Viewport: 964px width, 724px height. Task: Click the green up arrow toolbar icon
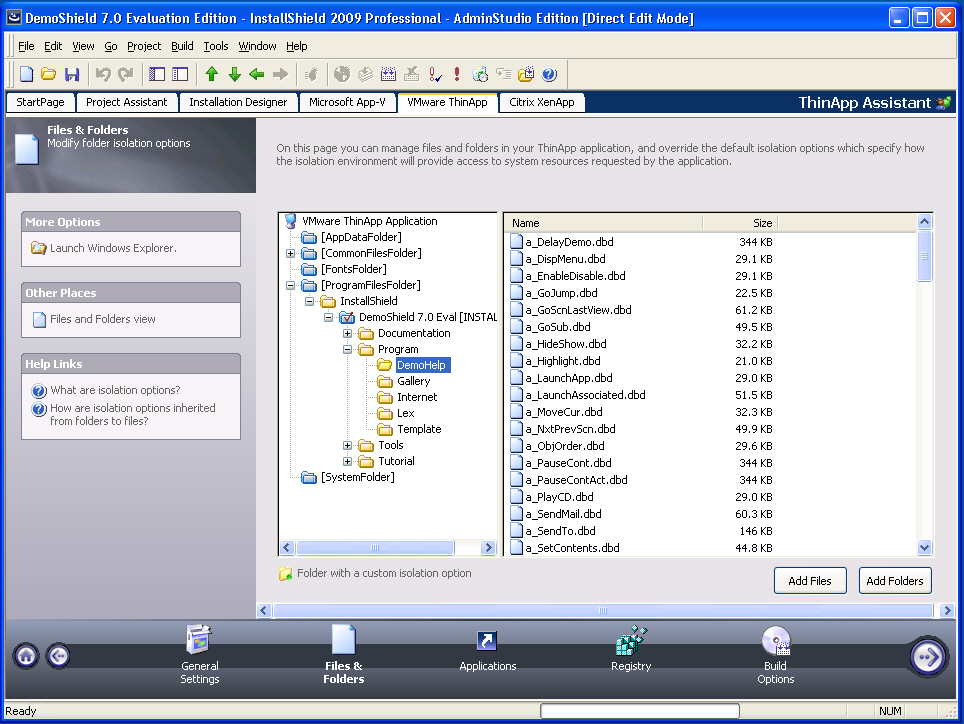pyautogui.click(x=211, y=74)
